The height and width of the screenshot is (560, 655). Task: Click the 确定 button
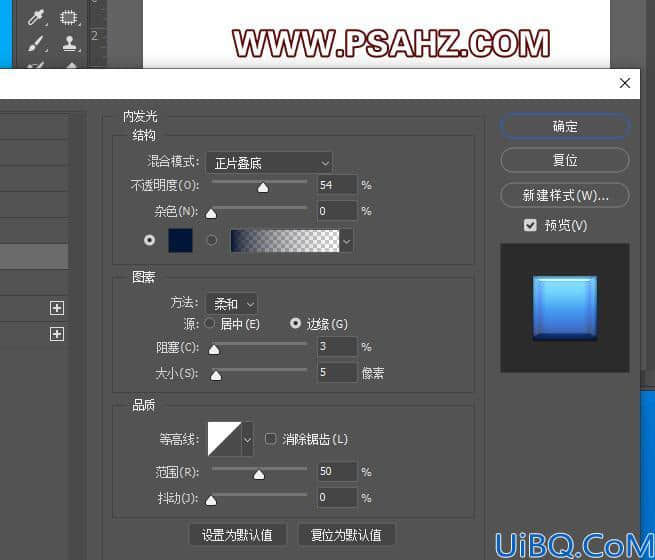(x=565, y=126)
